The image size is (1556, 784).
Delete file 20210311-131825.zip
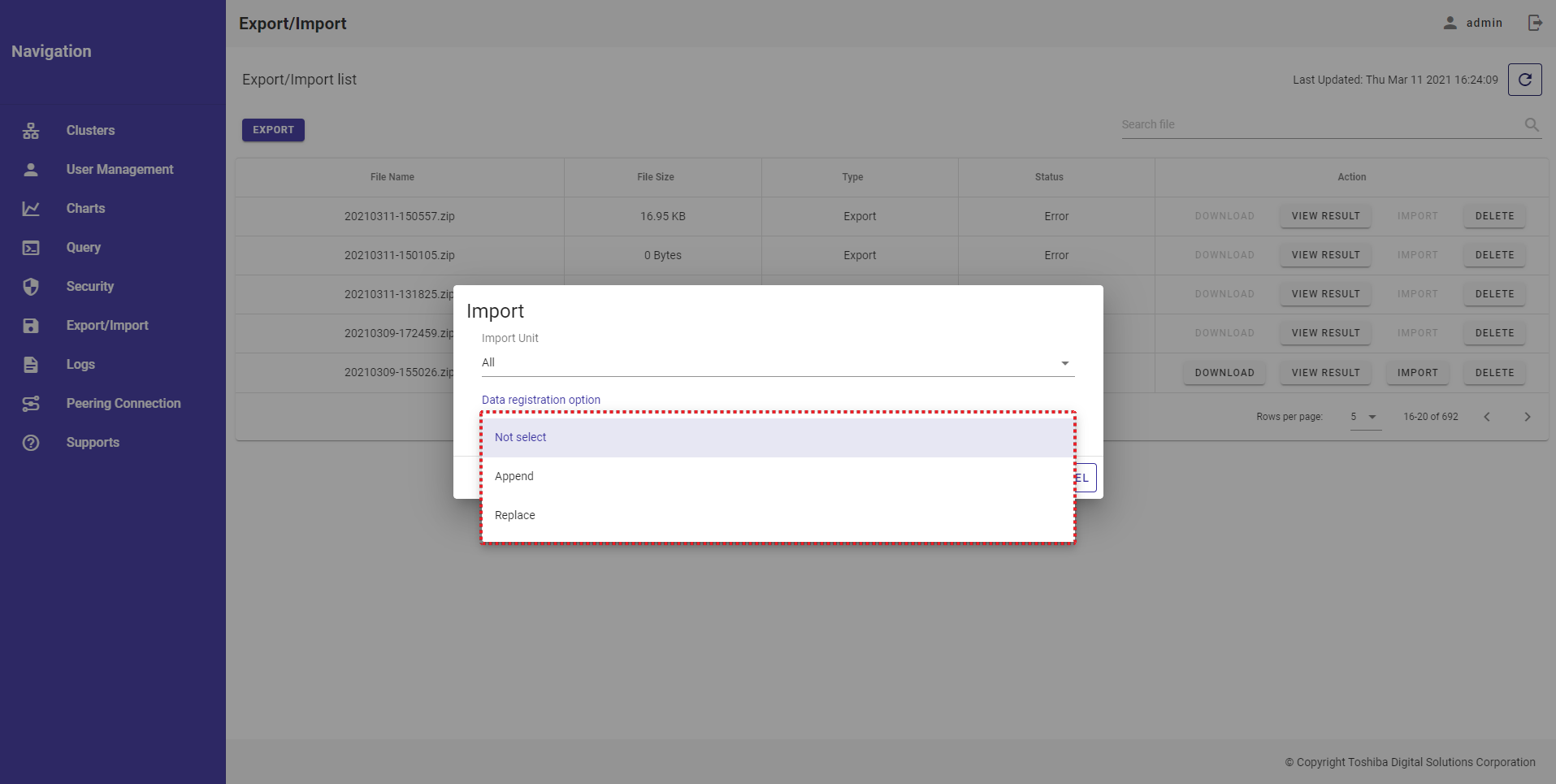tap(1494, 294)
